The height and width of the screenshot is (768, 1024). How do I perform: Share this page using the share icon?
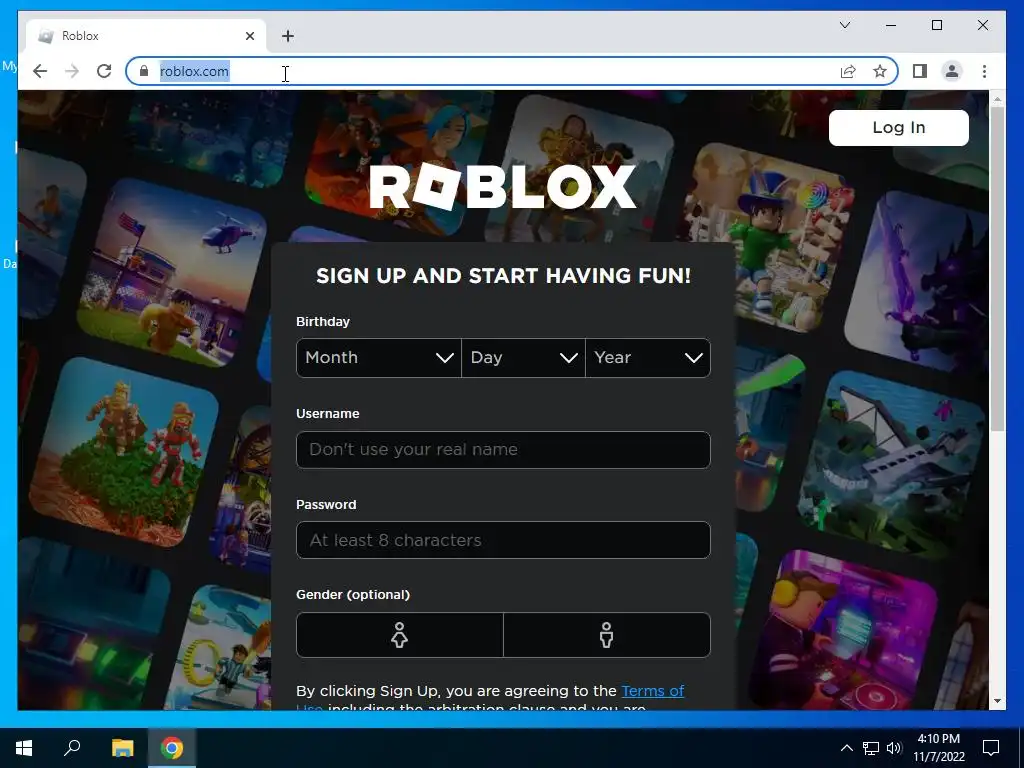[x=848, y=71]
